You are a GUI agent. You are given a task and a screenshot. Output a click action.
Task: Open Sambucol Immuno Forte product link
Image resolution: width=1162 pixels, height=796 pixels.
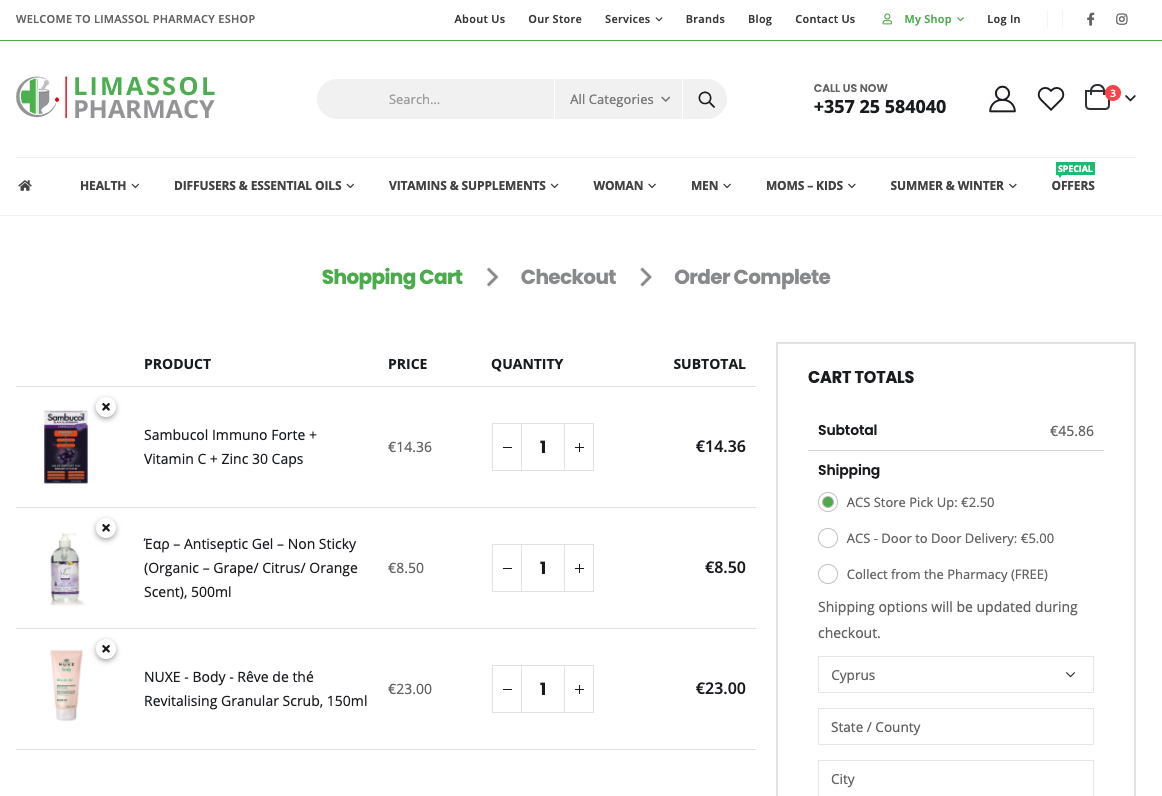point(230,447)
